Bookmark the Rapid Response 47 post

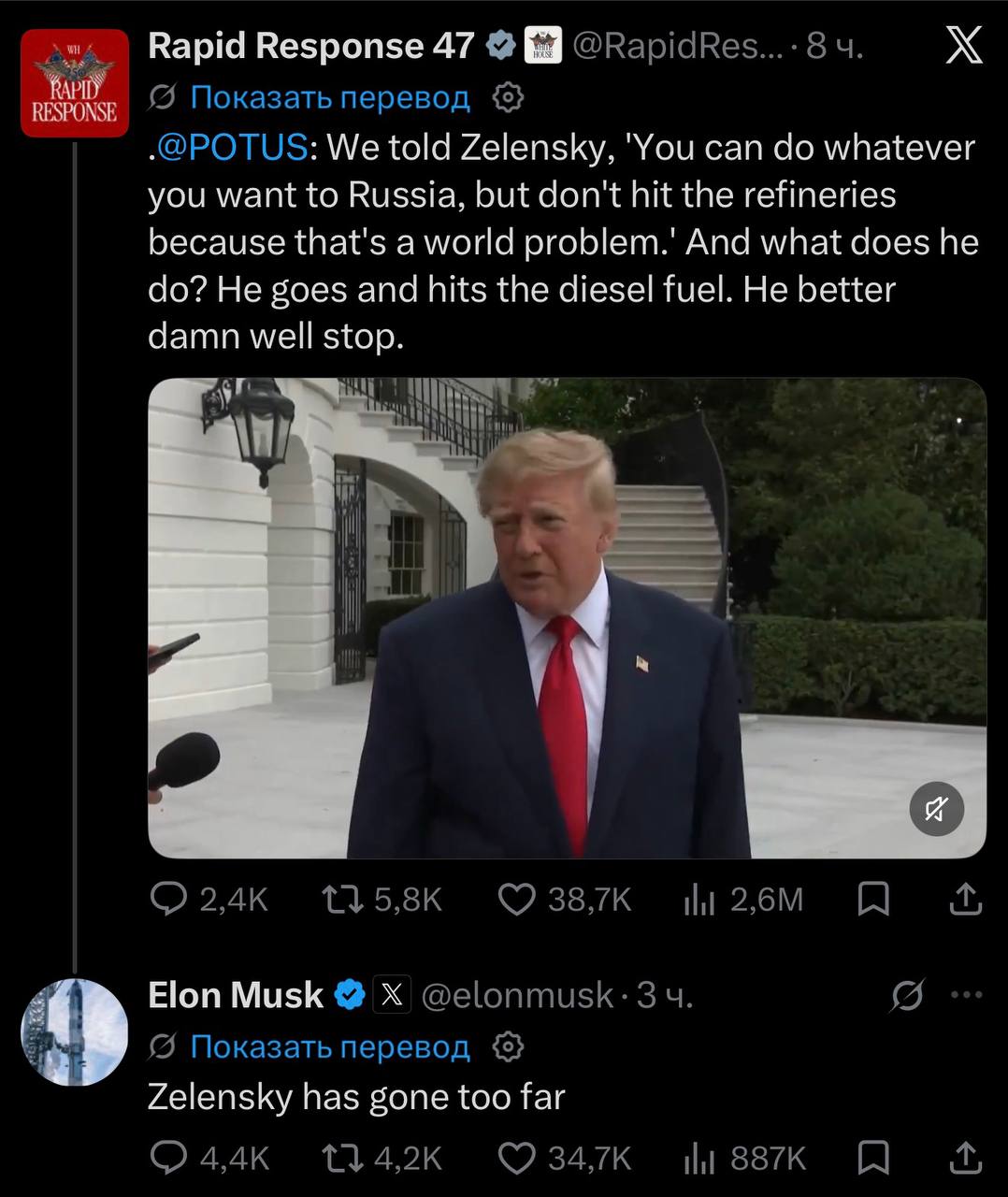point(873,899)
